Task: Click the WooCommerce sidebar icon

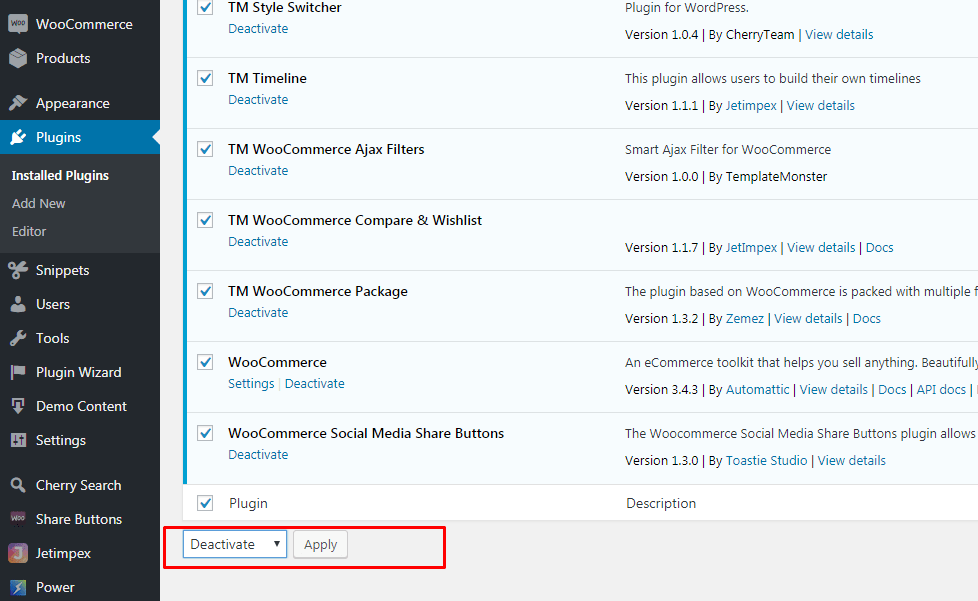Action: [18, 24]
